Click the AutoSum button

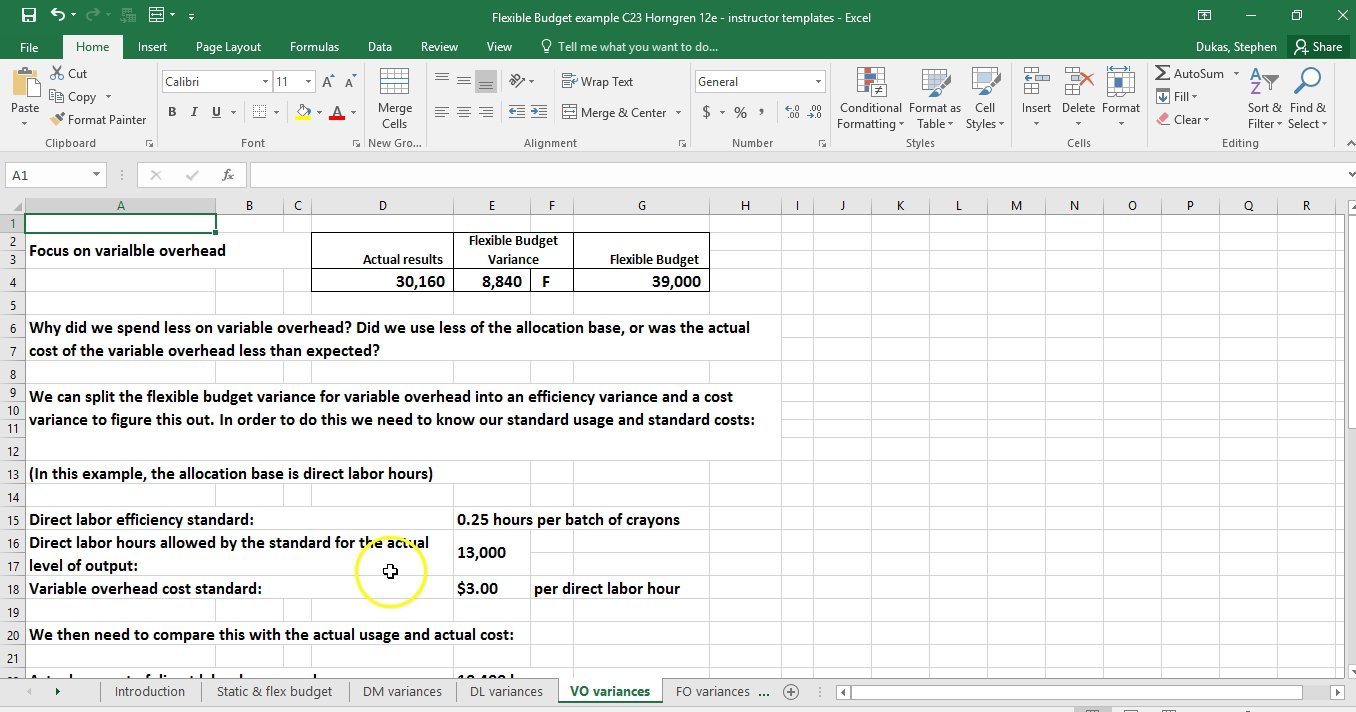click(x=1190, y=74)
